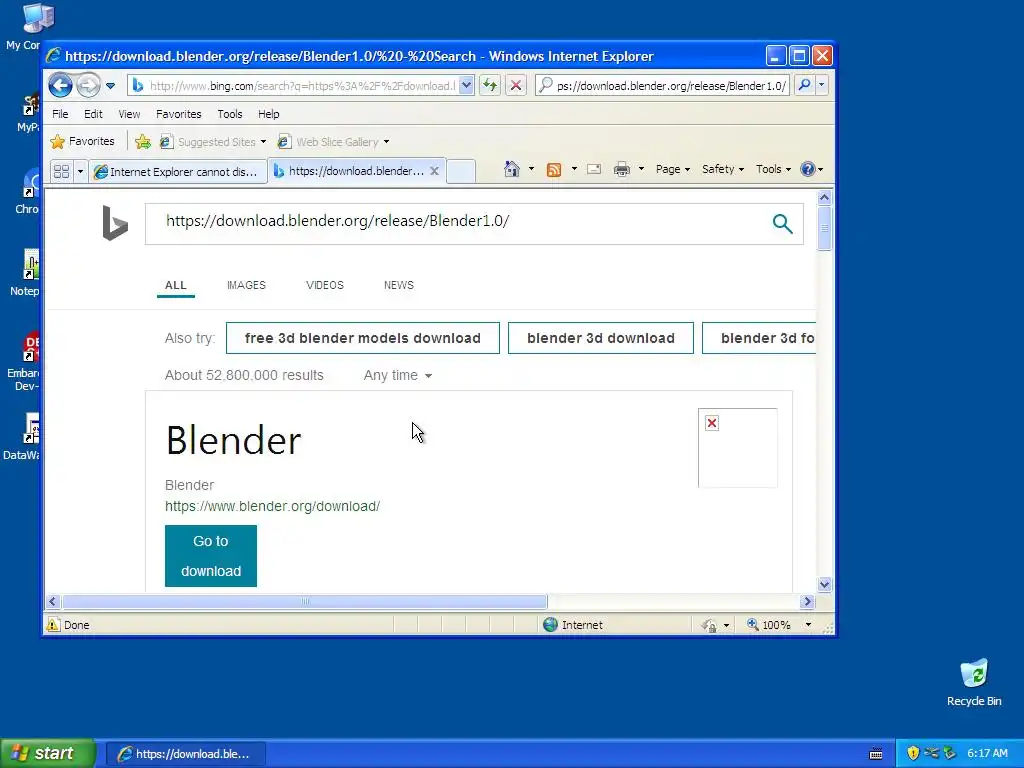Open the Favorites menu
Image resolution: width=1024 pixels, height=768 pixels.
(x=178, y=114)
